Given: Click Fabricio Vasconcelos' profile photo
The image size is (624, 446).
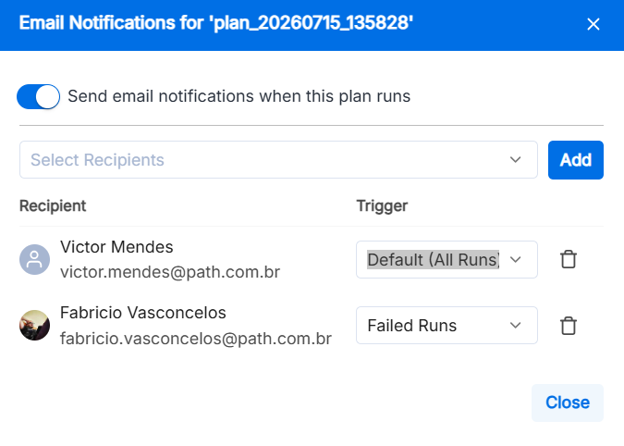Looking at the screenshot, I should pos(35,325).
